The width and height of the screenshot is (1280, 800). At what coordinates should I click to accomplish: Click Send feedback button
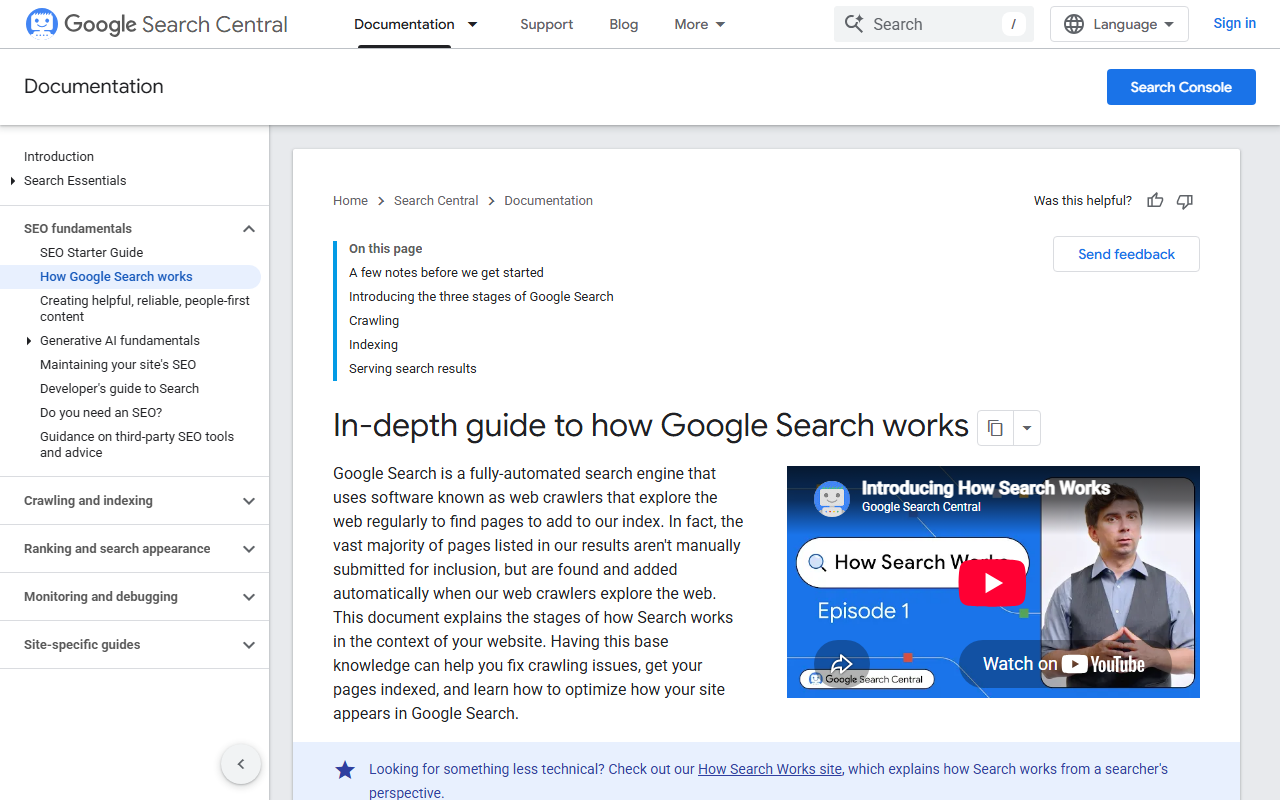click(x=1126, y=254)
